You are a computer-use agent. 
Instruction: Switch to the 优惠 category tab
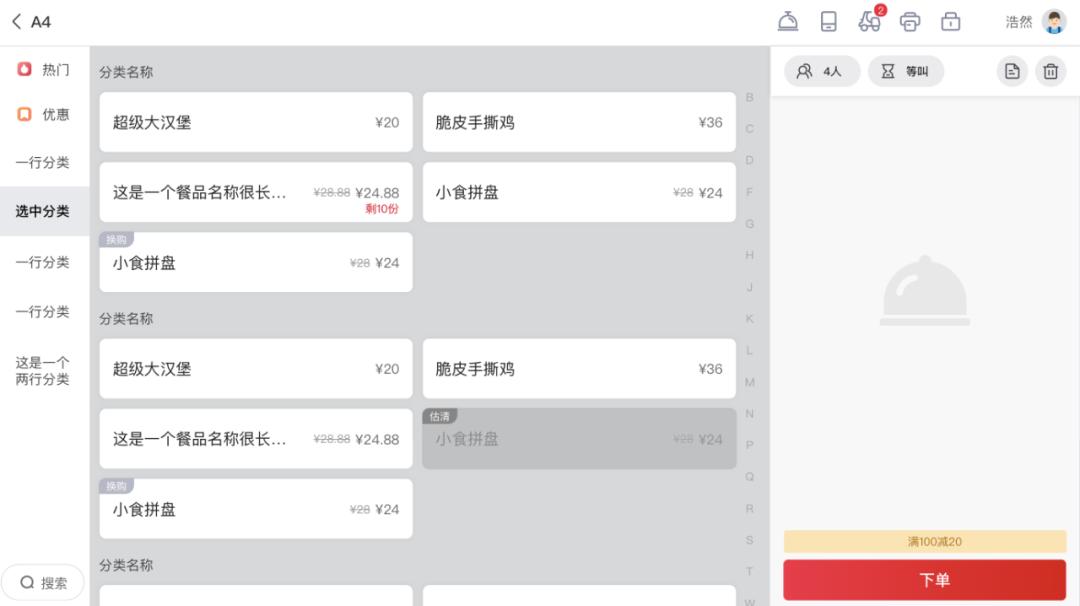click(44, 115)
